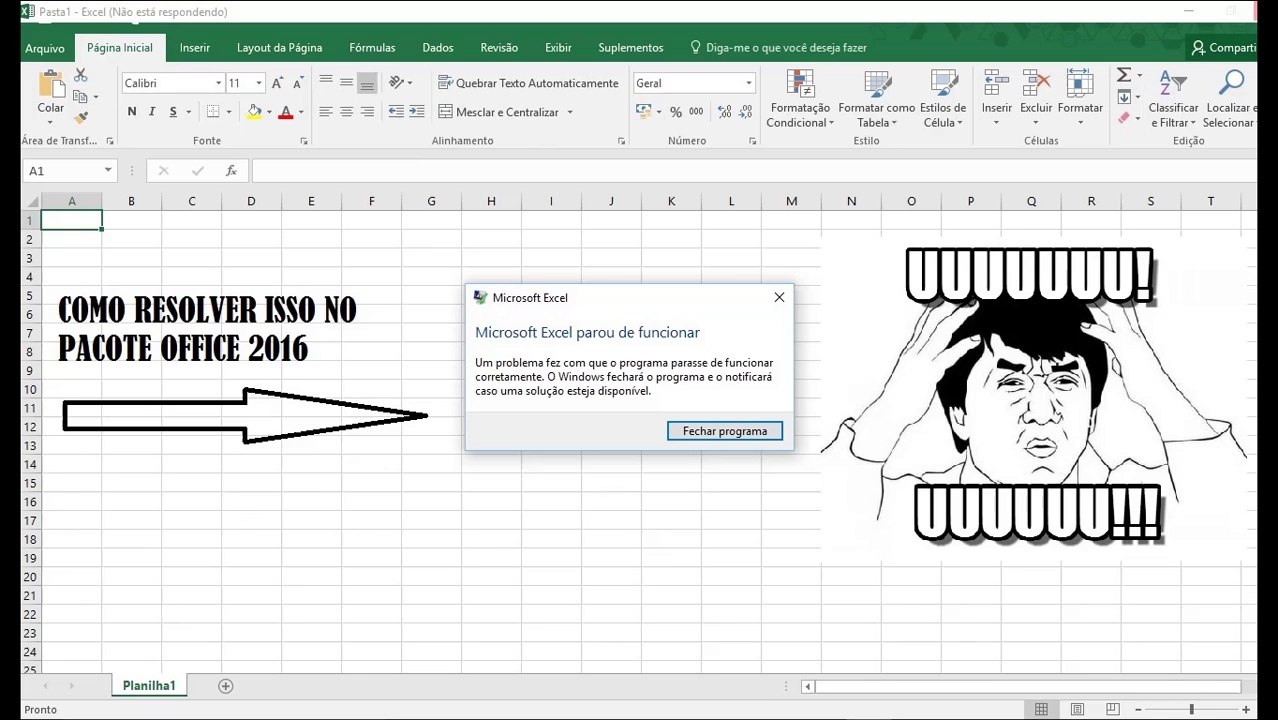This screenshot has height=720, width=1278.
Task: Click the text orientation icon
Action: [x=397, y=82]
